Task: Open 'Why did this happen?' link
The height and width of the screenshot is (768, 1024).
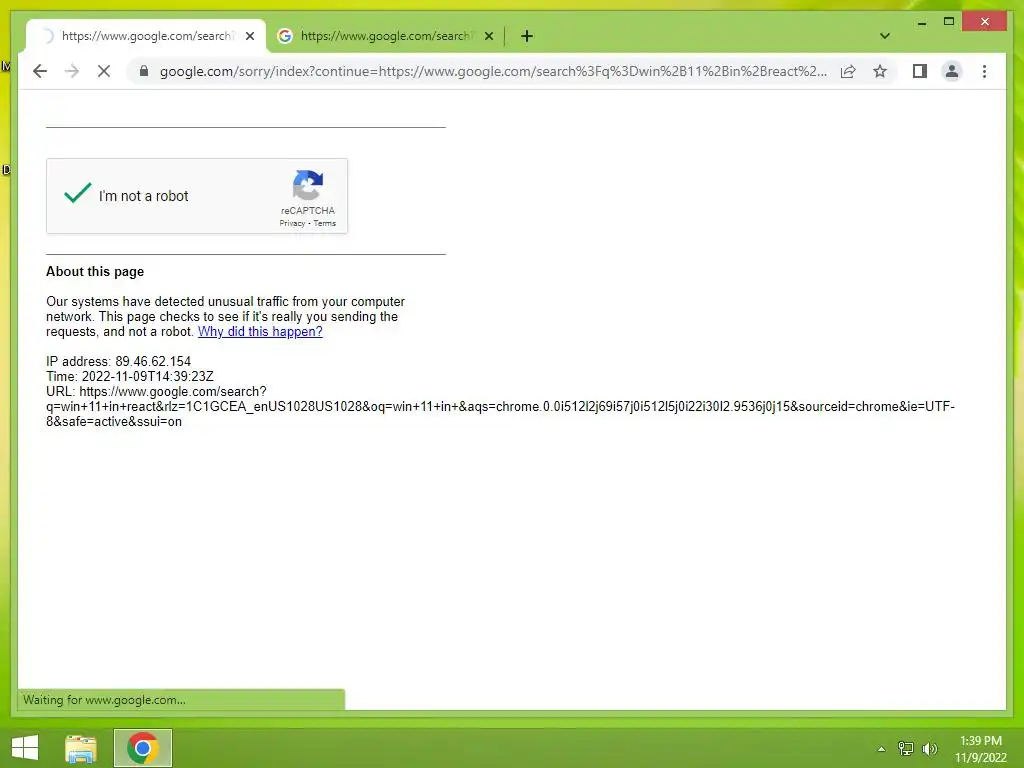Action: pyautogui.click(x=260, y=332)
